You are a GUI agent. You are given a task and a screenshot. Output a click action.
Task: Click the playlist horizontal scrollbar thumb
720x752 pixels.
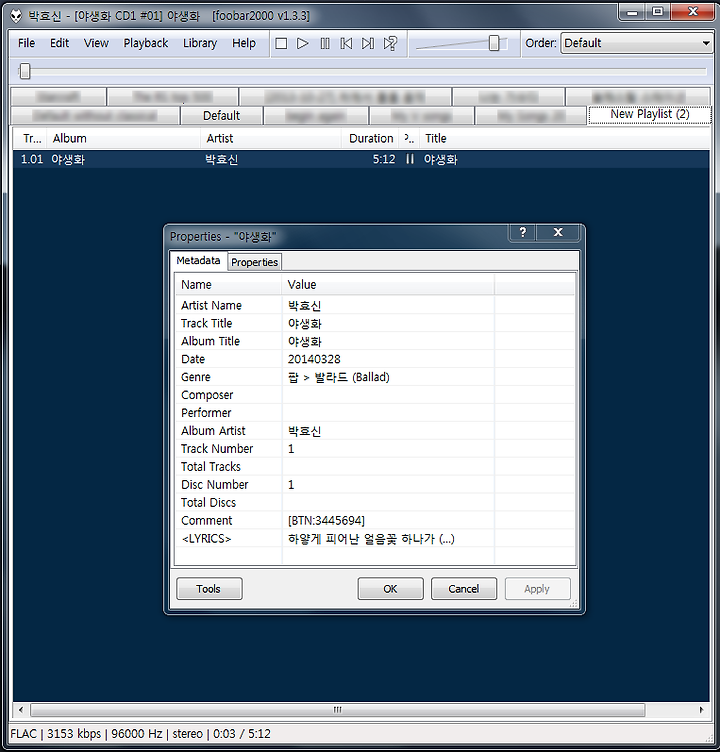[x=338, y=710]
